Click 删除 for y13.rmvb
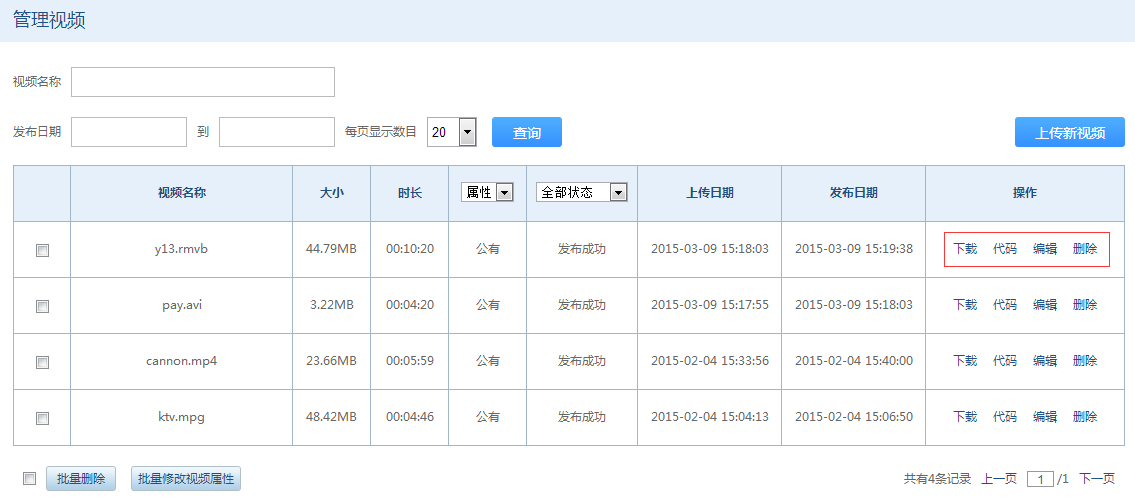1135x497 pixels. pos(1085,249)
